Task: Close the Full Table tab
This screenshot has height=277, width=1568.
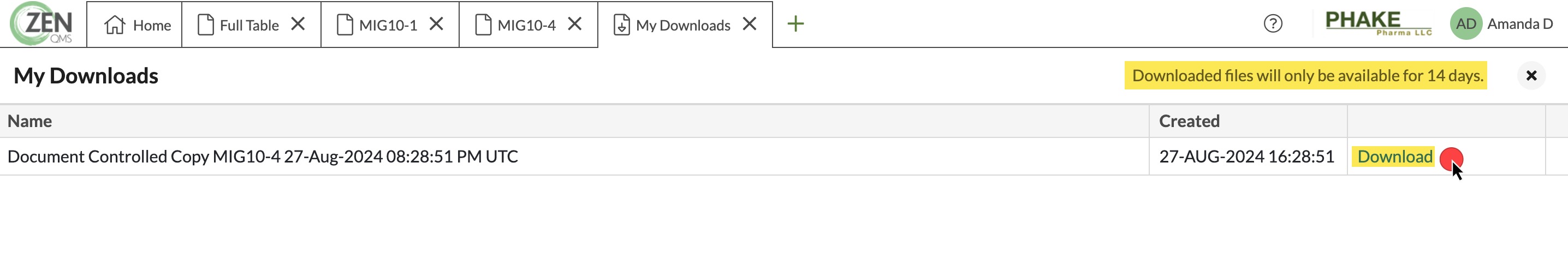Action: click(x=298, y=23)
